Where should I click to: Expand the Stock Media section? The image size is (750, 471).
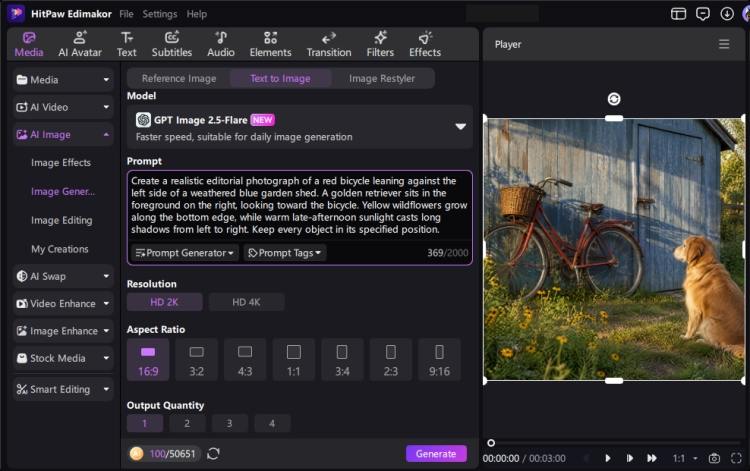(63, 358)
